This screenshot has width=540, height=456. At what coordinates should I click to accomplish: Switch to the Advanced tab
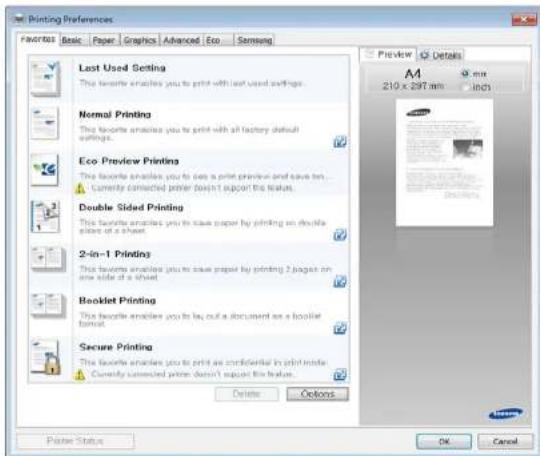click(x=181, y=40)
